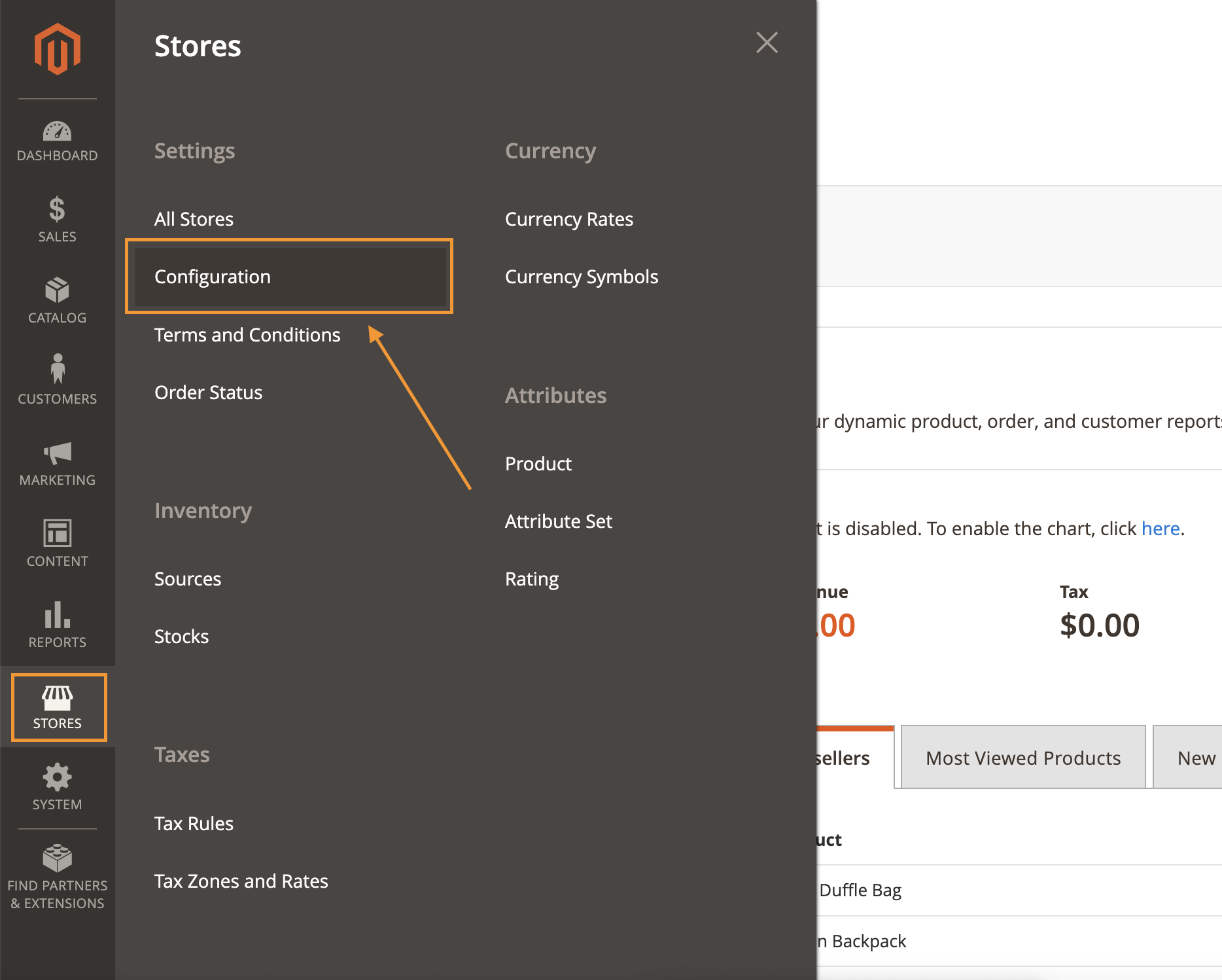
Task: Open Currency Rates settings
Action: coord(568,219)
